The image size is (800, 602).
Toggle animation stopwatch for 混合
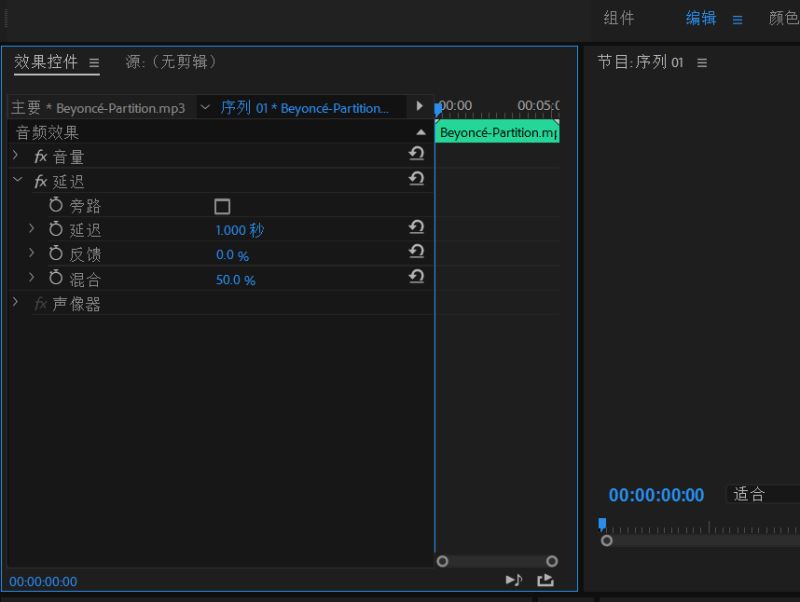coord(56,279)
